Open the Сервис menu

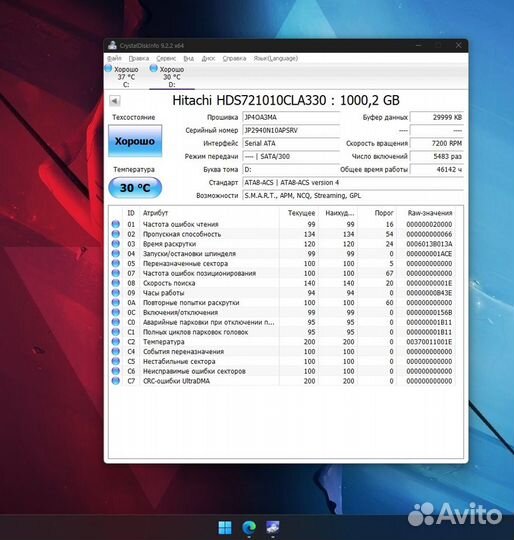click(x=166, y=58)
